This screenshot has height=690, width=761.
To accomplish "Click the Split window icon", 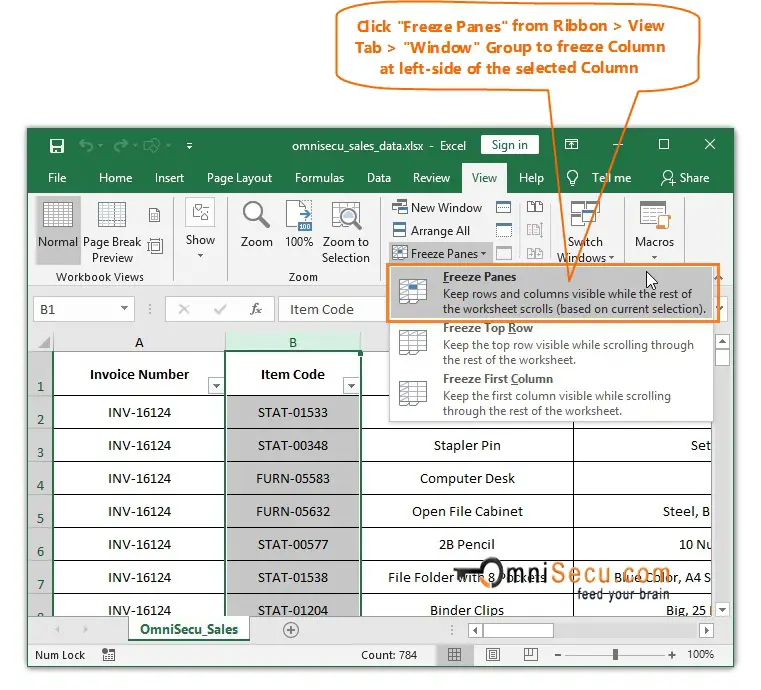I will (503, 208).
